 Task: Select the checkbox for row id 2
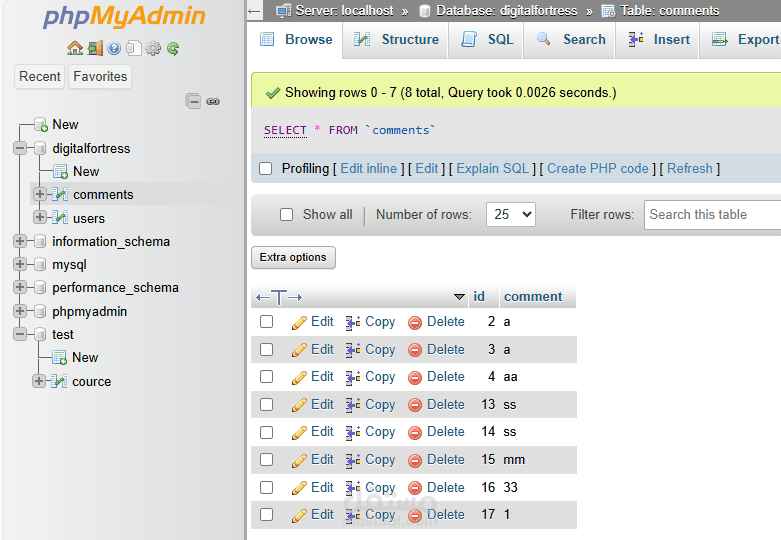(x=266, y=321)
